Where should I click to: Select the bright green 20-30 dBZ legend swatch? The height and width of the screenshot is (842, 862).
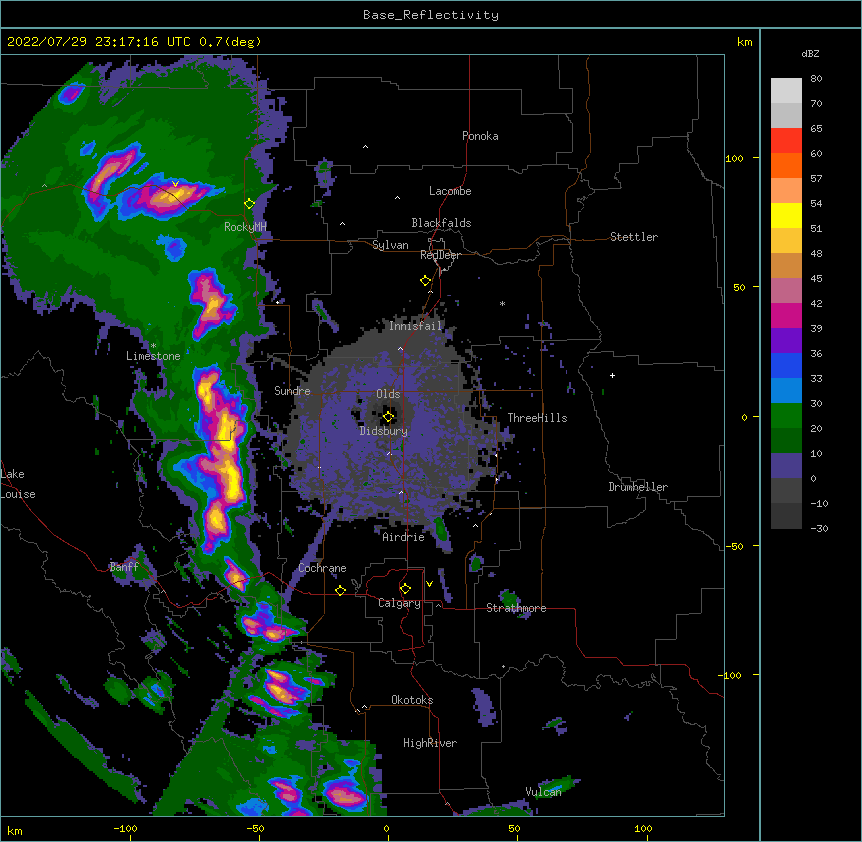click(x=786, y=416)
